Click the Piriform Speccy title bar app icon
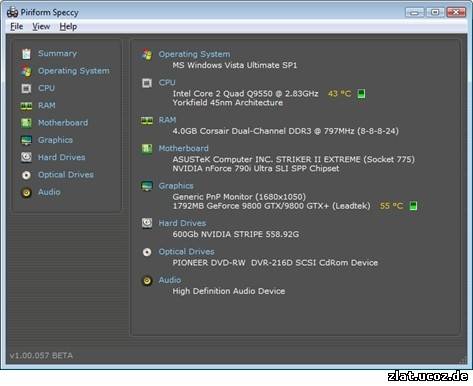The width and height of the screenshot is (473, 386). coord(12,12)
